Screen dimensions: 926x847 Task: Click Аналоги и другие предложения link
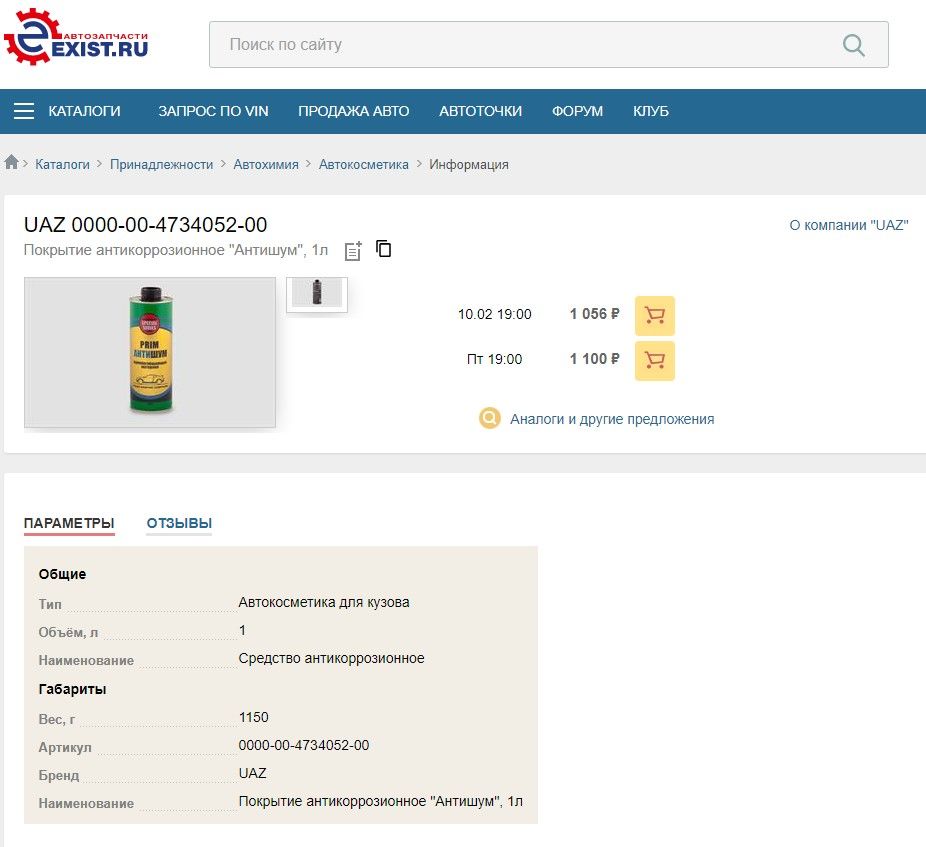pyautogui.click(x=611, y=419)
